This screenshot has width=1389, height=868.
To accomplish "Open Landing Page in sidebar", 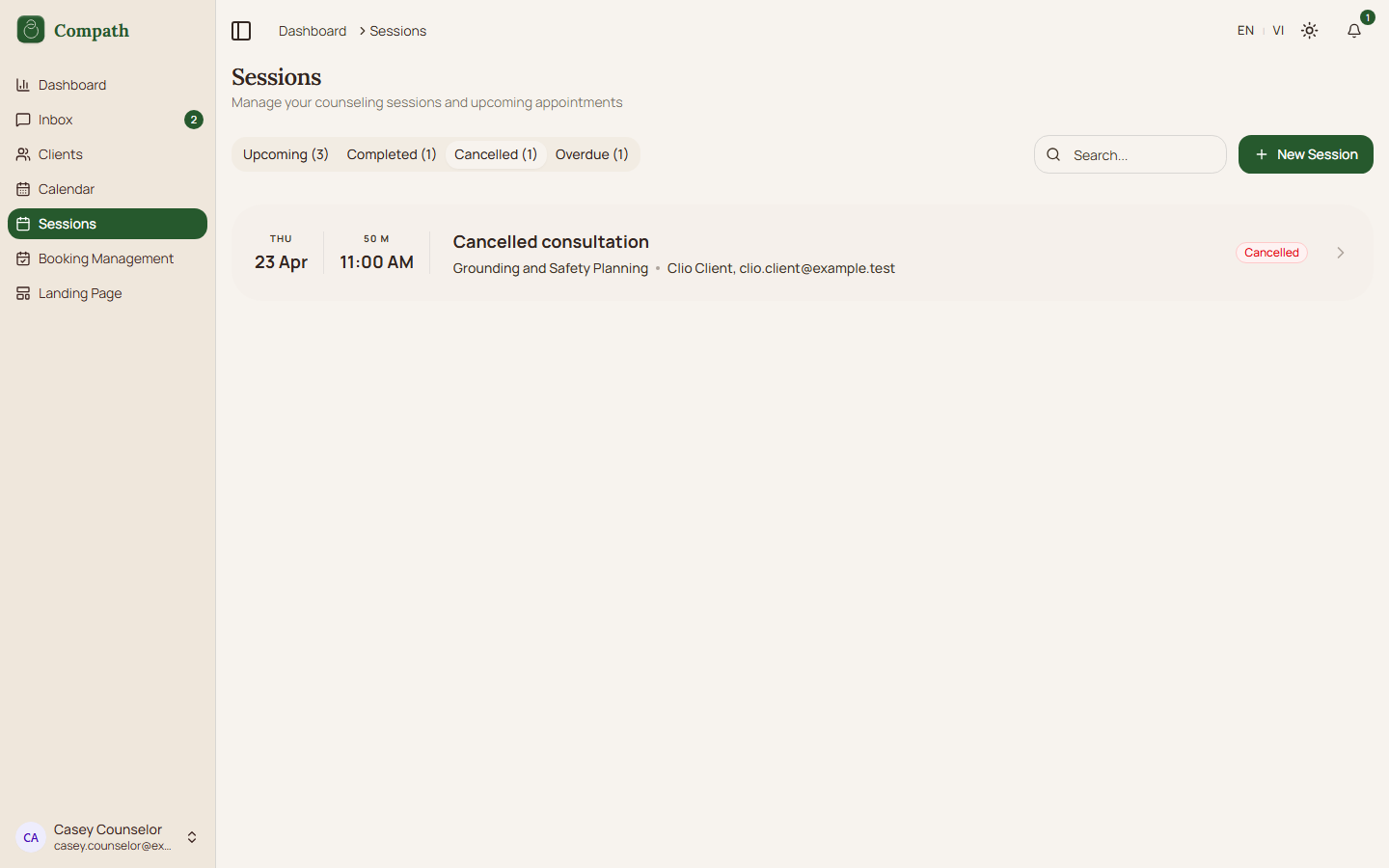I will coord(79,293).
